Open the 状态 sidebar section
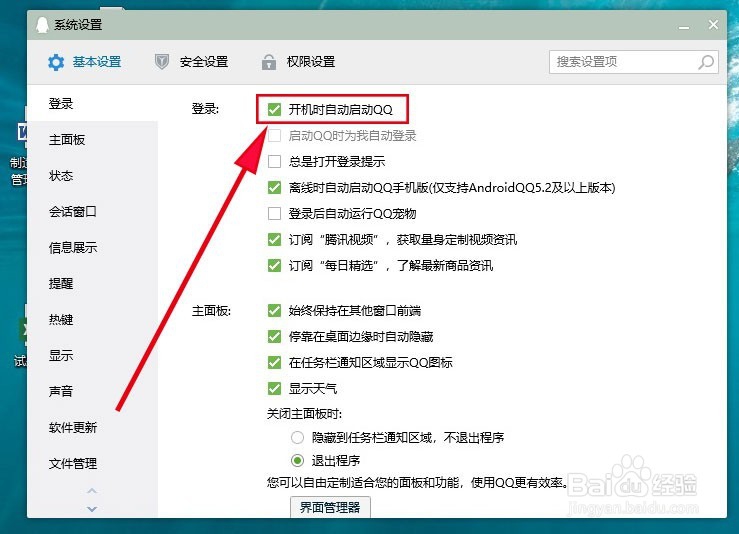This screenshot has height=534, width=739. [61, 176]
